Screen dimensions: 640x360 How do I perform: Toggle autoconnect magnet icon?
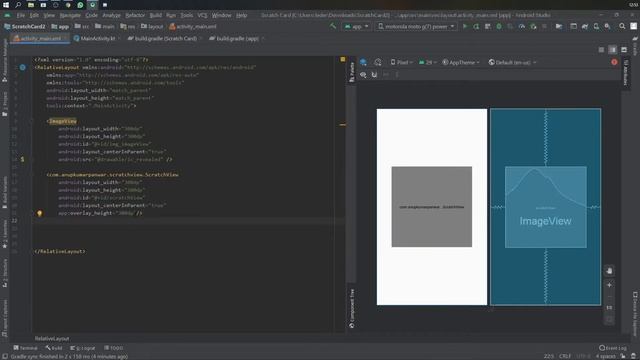click(374, 75)
